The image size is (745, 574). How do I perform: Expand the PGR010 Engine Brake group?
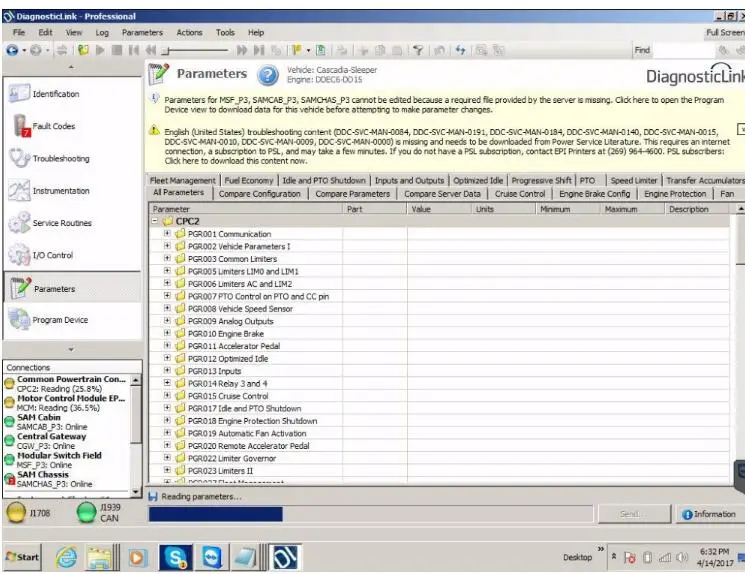167,334
